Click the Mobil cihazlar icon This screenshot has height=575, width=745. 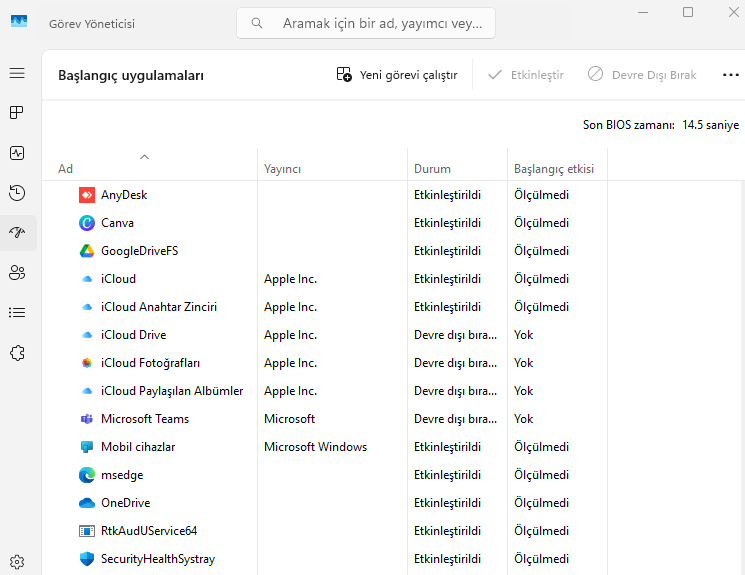pyautogui.click(x=87, y=447)
